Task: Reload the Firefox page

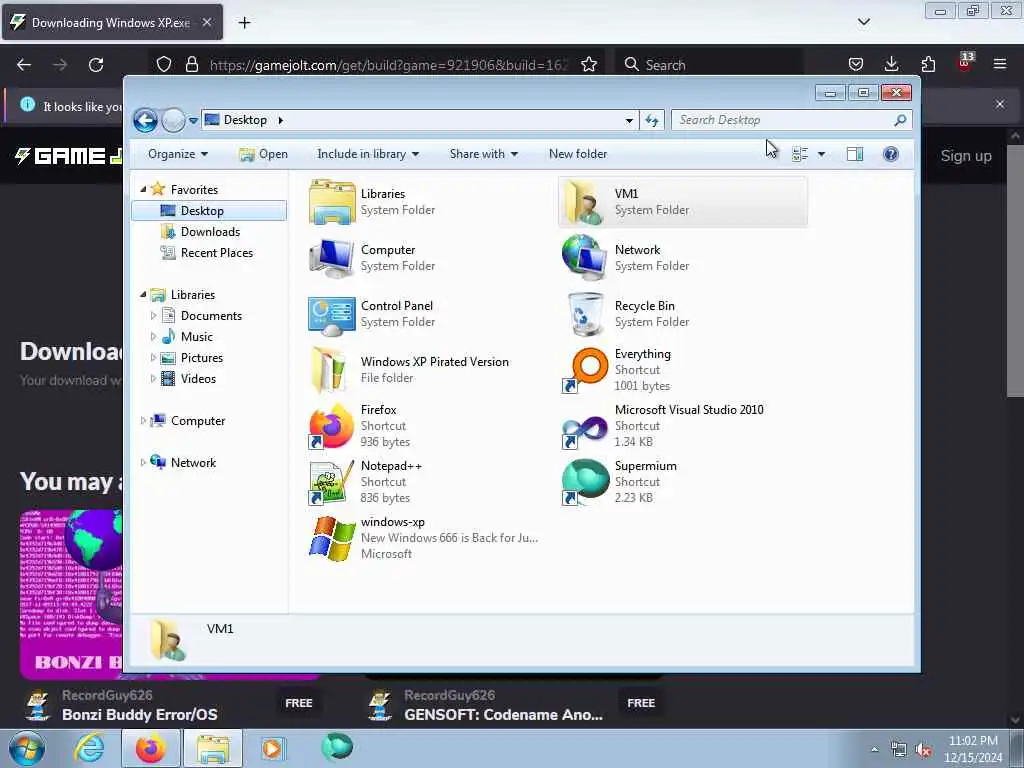Action: [x=96, y=64]
